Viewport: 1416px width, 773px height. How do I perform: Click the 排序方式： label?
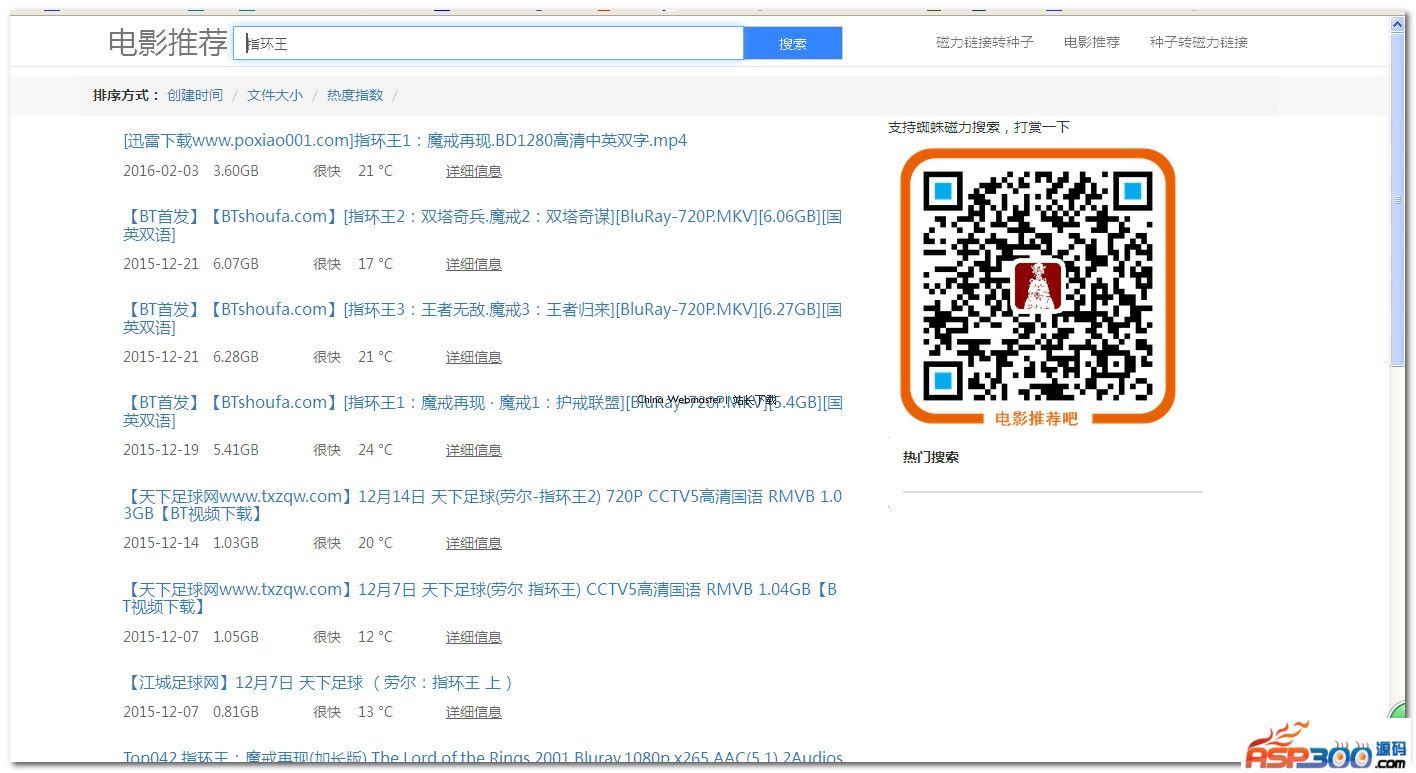click(x=127, y=95)
